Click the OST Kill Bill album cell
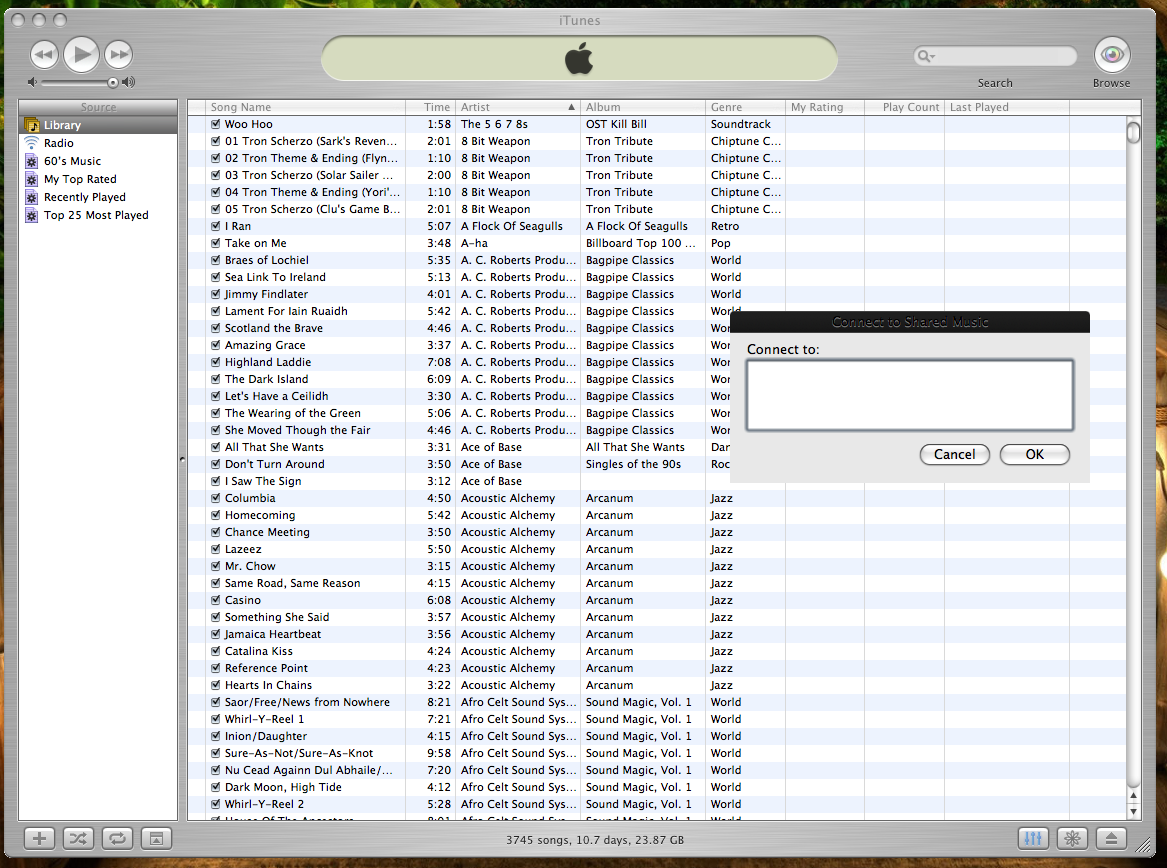1167x868 pixels. point(616,124)
